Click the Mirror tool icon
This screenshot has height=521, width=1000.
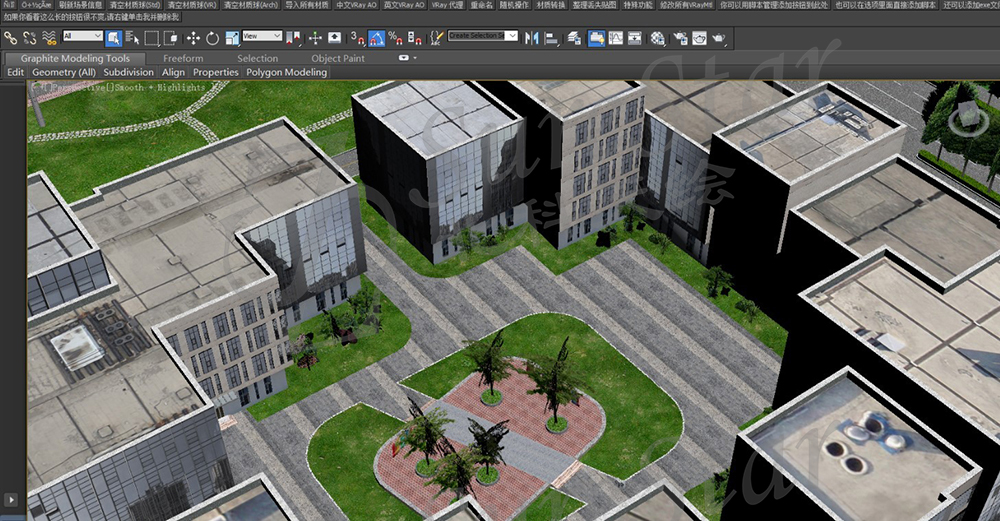pos(531,38)
